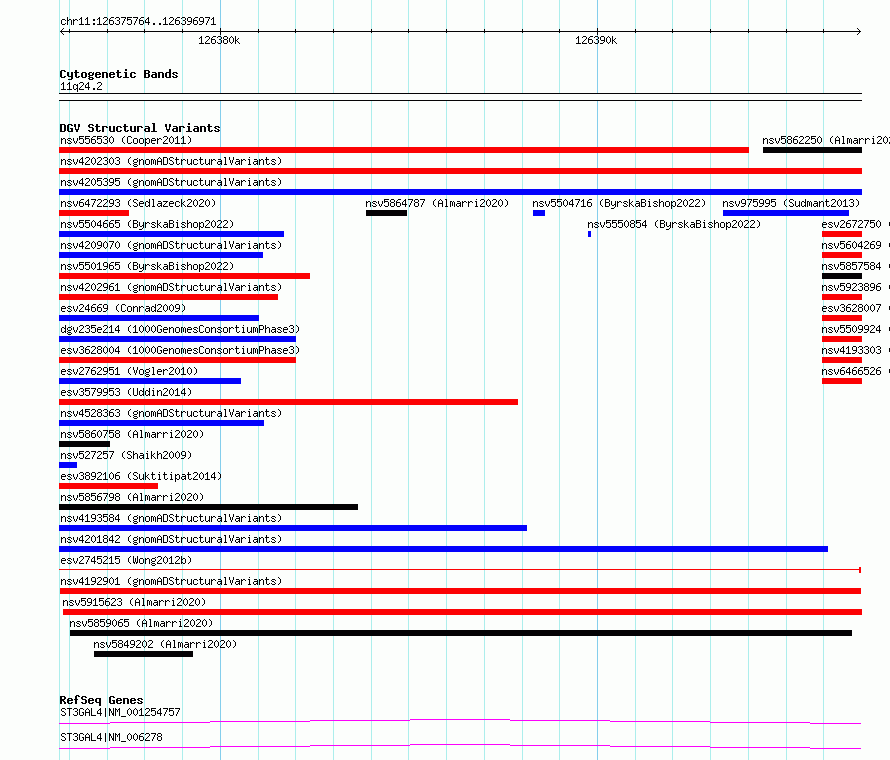Viewport: 890px width, 760px height.
Task: Click nsv5504716 (ByrskaBishop2022) label
Action: [619, 203]
